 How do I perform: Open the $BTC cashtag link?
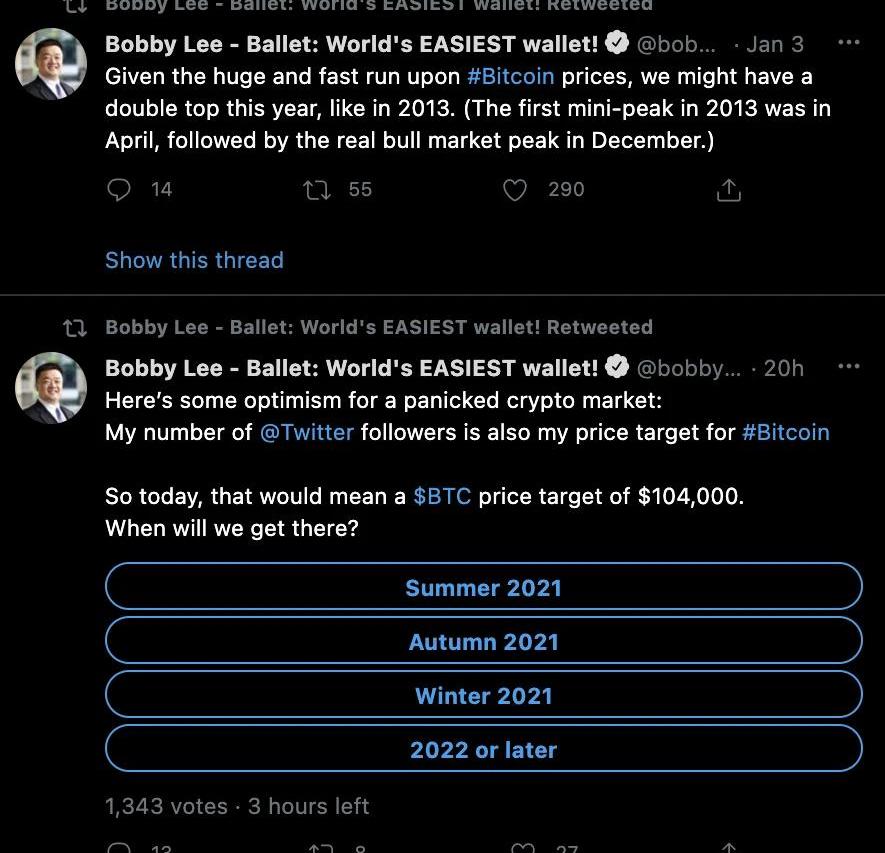click(442, 496)
